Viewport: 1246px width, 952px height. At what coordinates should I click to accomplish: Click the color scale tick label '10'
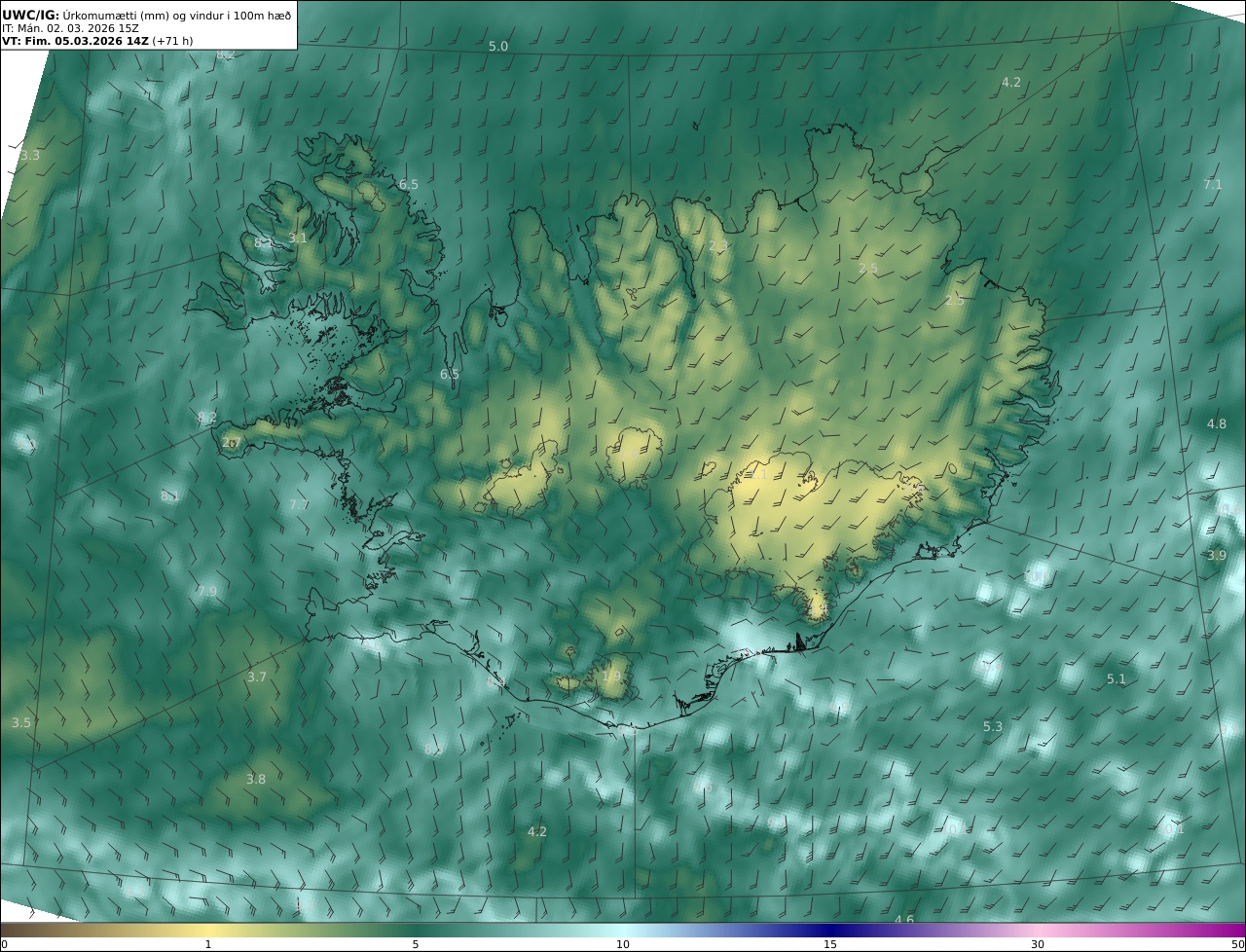pos(623,944)
